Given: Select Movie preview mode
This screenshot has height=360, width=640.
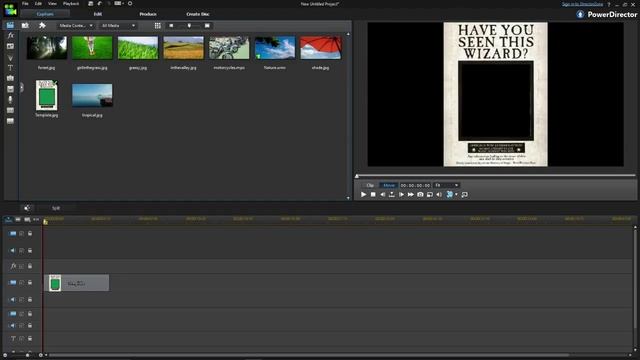Looking at the screenshot, I should click(x=389, y=185).
